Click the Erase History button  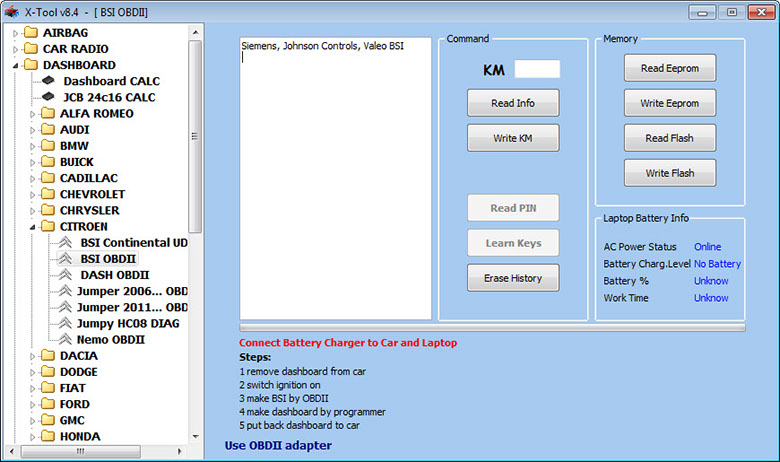click(x=513, y=278)
